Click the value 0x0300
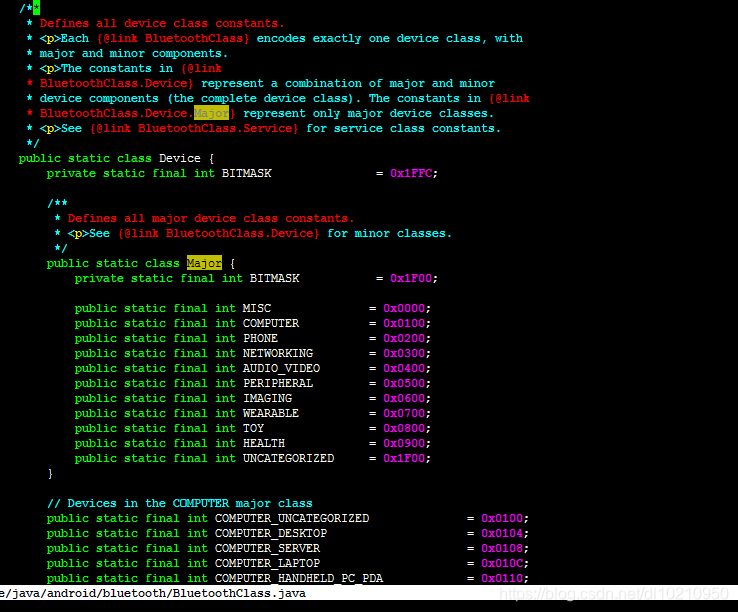Image resolution: width=738 pixels, height=612 pixels. click(x=404, y=353)
